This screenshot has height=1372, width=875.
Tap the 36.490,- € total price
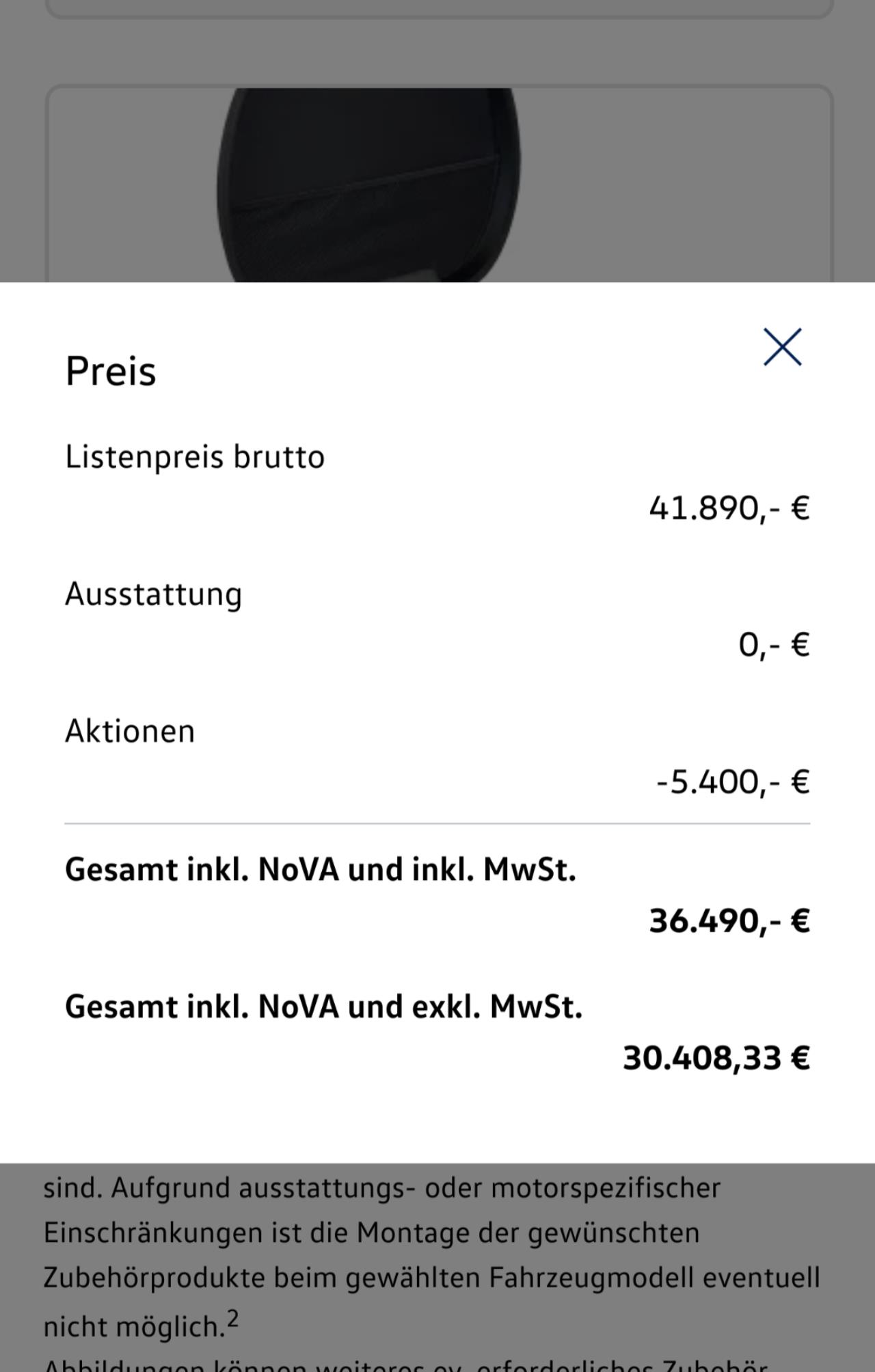tap(729, 921)
